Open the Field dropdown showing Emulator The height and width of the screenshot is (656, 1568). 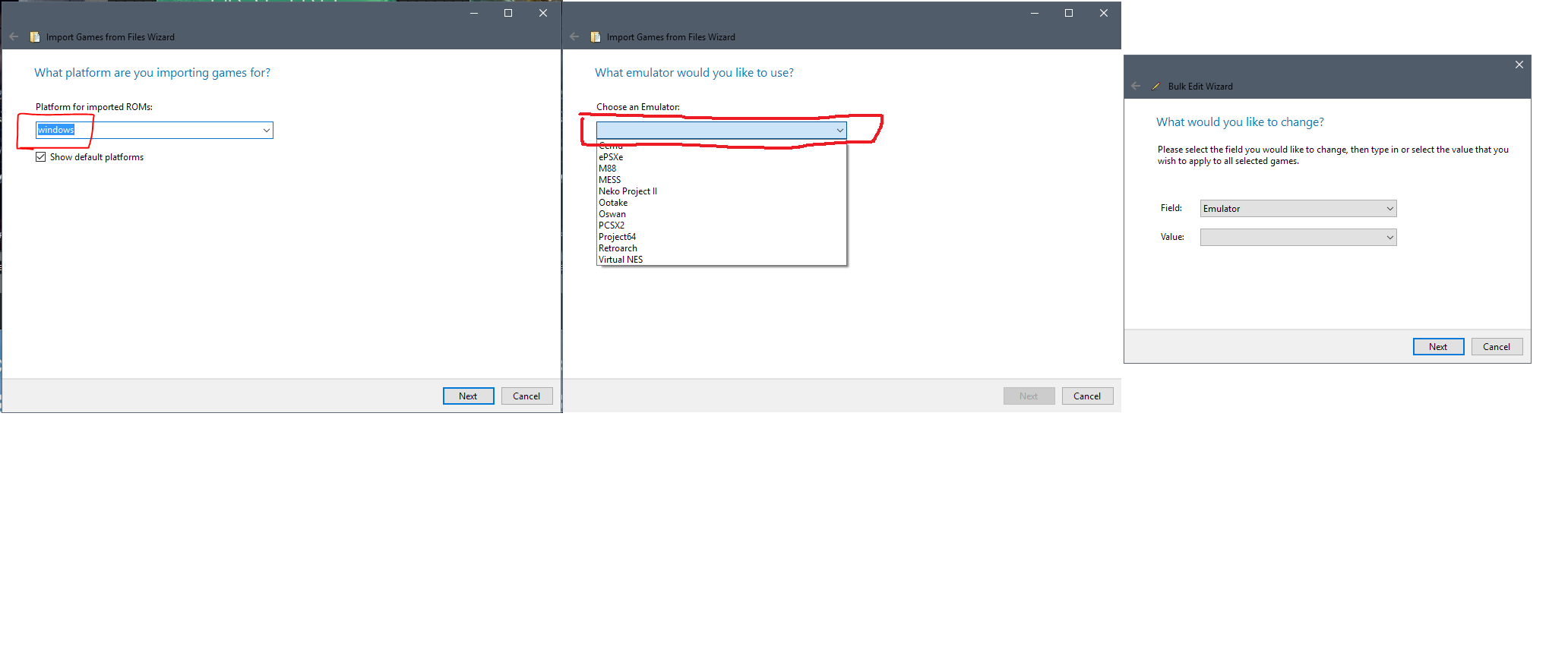tap(1298, 208)
